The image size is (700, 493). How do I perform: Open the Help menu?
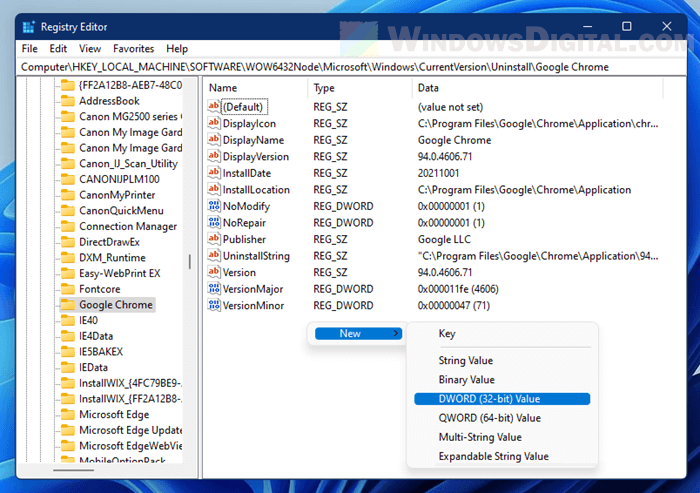tap(177, 49)
